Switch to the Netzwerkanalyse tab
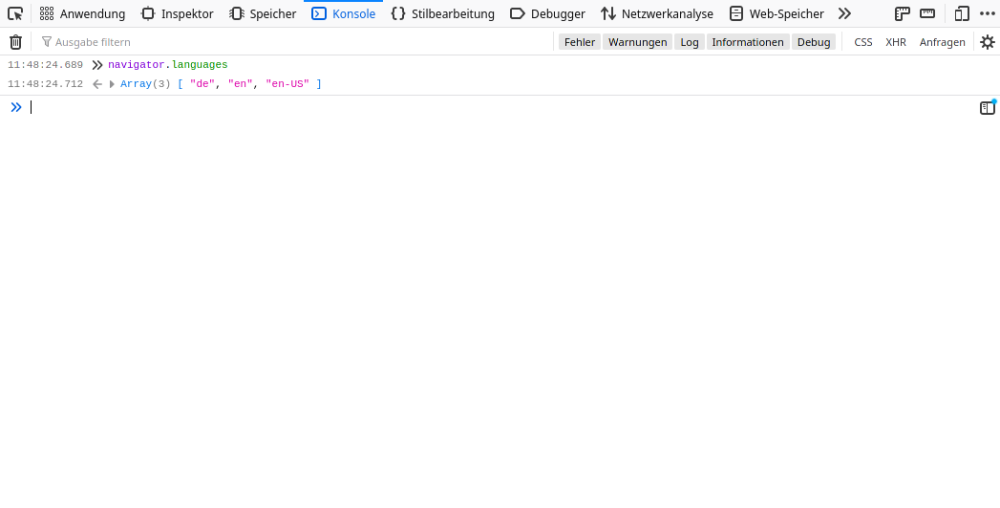This screenshot has width=1000, height=508. 656,14
